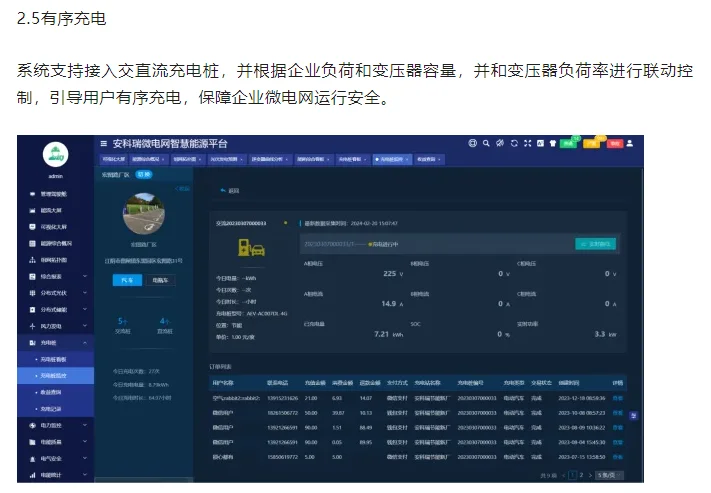Image resolution: width=711 pixels, height=493 pixels.
Task: Open 管理驾驶舱 in the sidebar
Action: pyautogui.click(x=53, y=194)
